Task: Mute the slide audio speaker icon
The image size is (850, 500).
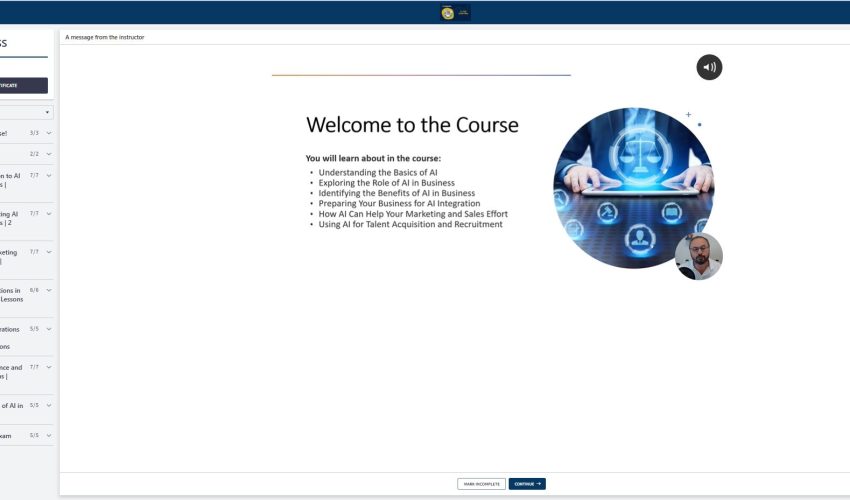Action: click(x=709, y=67)
